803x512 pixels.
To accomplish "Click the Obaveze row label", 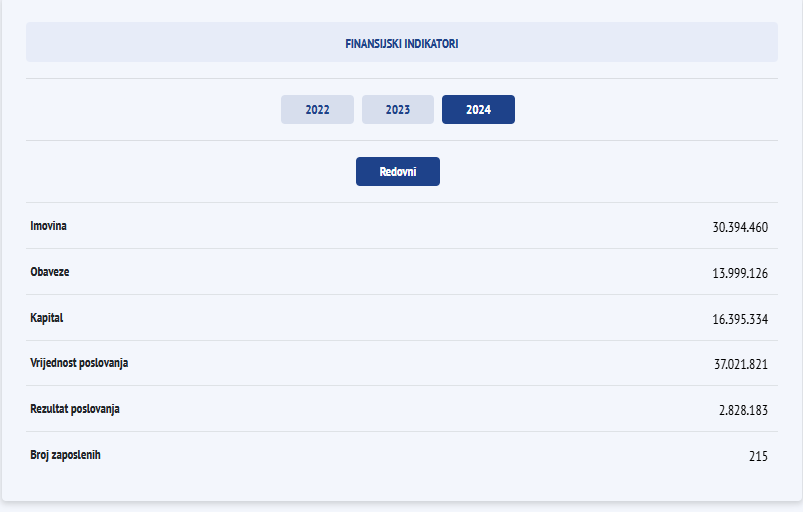I will point(50,272).
